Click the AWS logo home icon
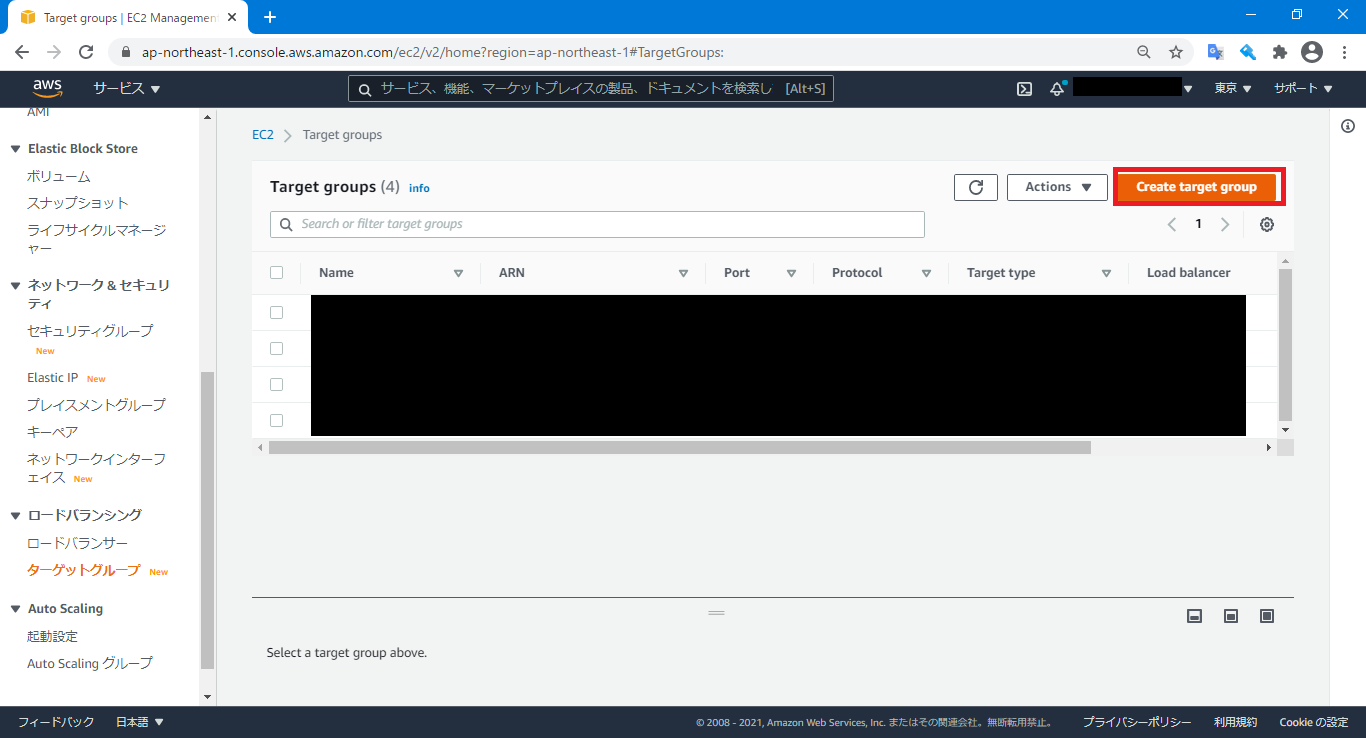Image resolution: width=1366 pixels, height=738 pixels. tap(47, 89)
